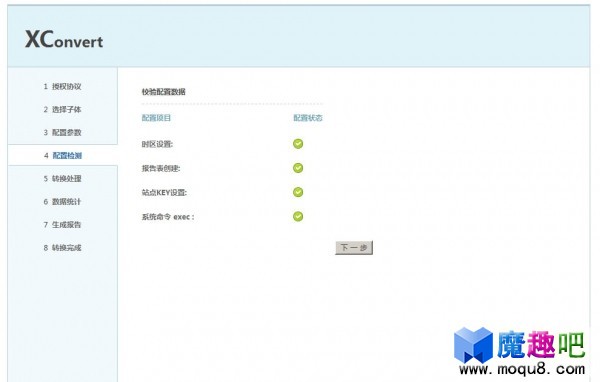The image size is (600, 382).
Task: Click the 系统命令 exec green check icon
Action: tap(298, 216)
